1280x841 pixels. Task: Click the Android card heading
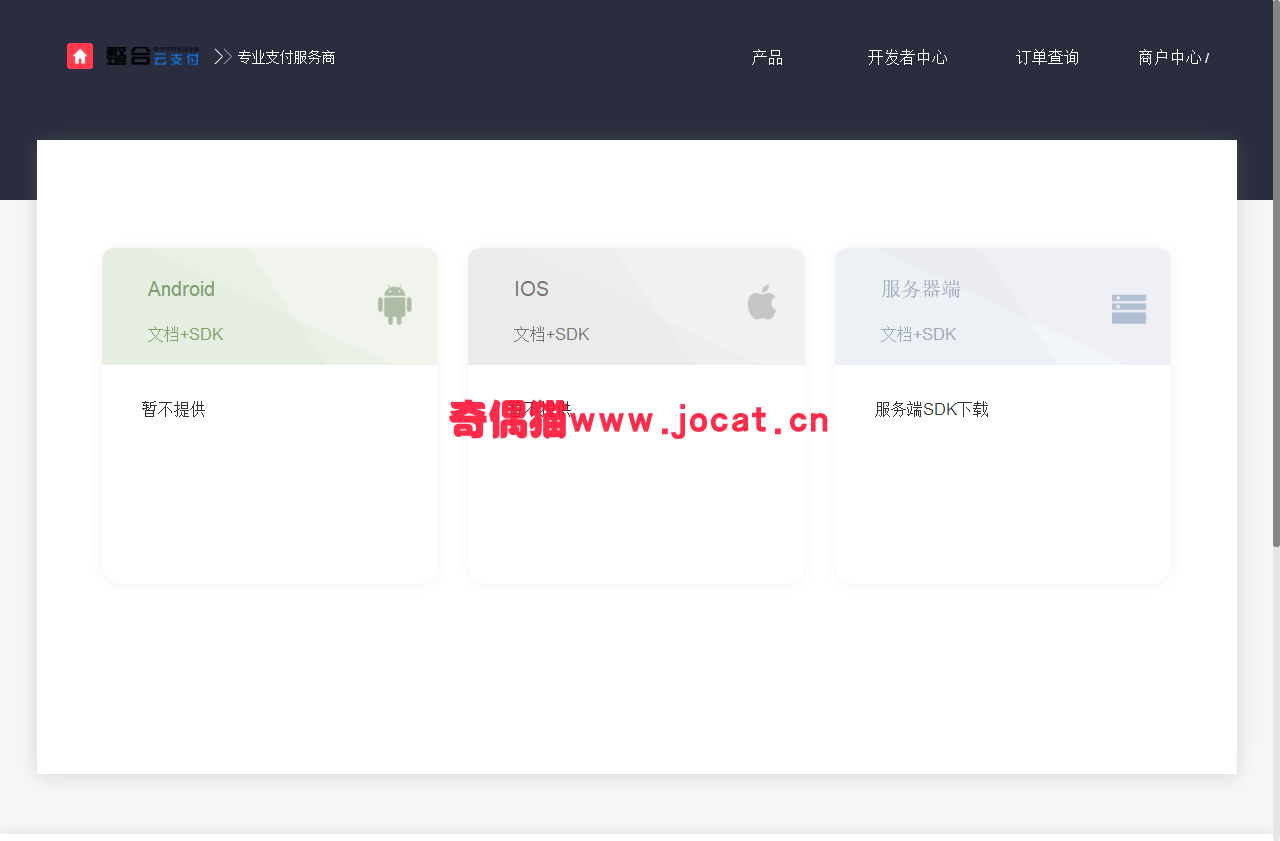pyautogui.click(x=181, y=289)
